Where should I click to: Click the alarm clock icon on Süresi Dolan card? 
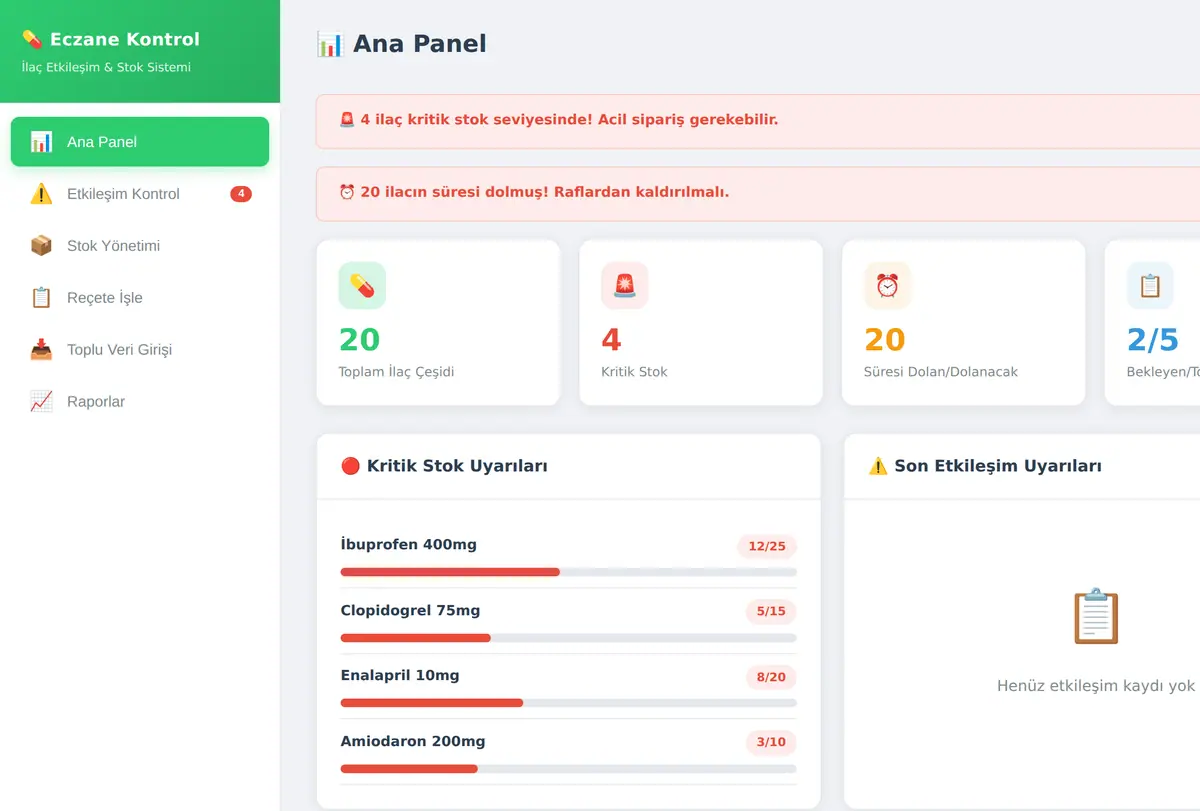coord(888,286)
